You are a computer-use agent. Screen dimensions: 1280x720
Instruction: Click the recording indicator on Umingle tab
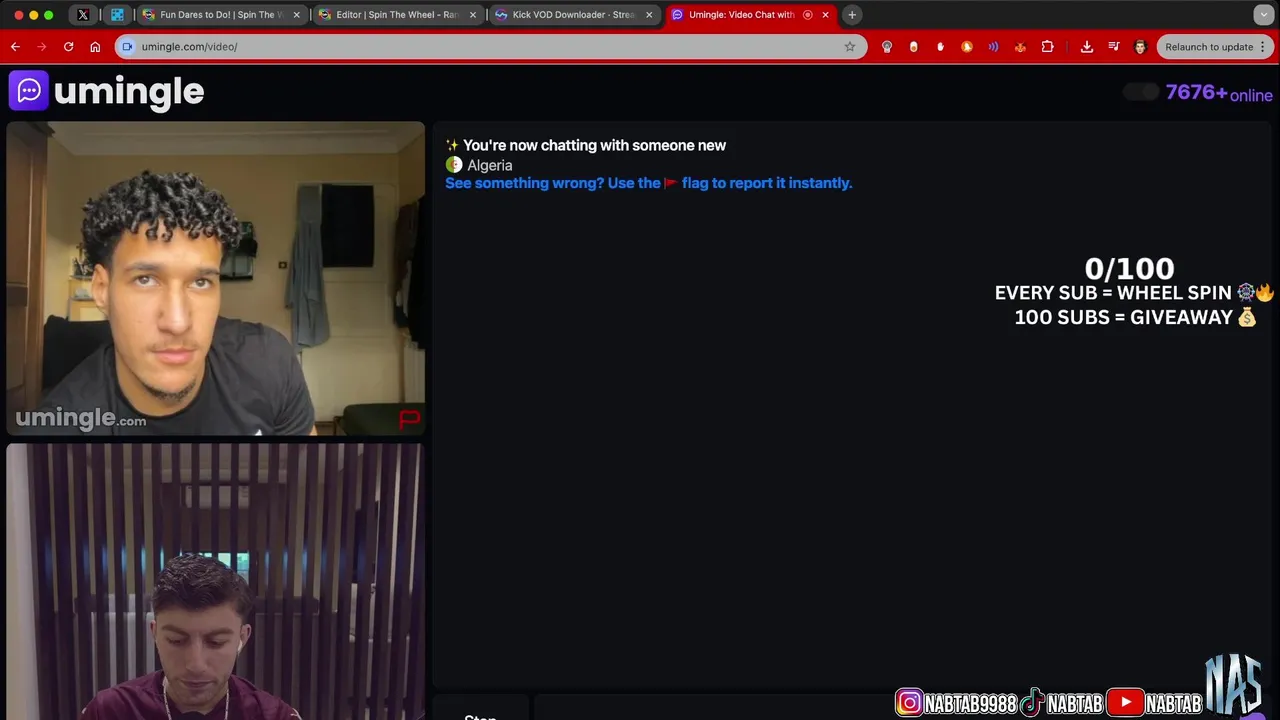tap(807, 15)
